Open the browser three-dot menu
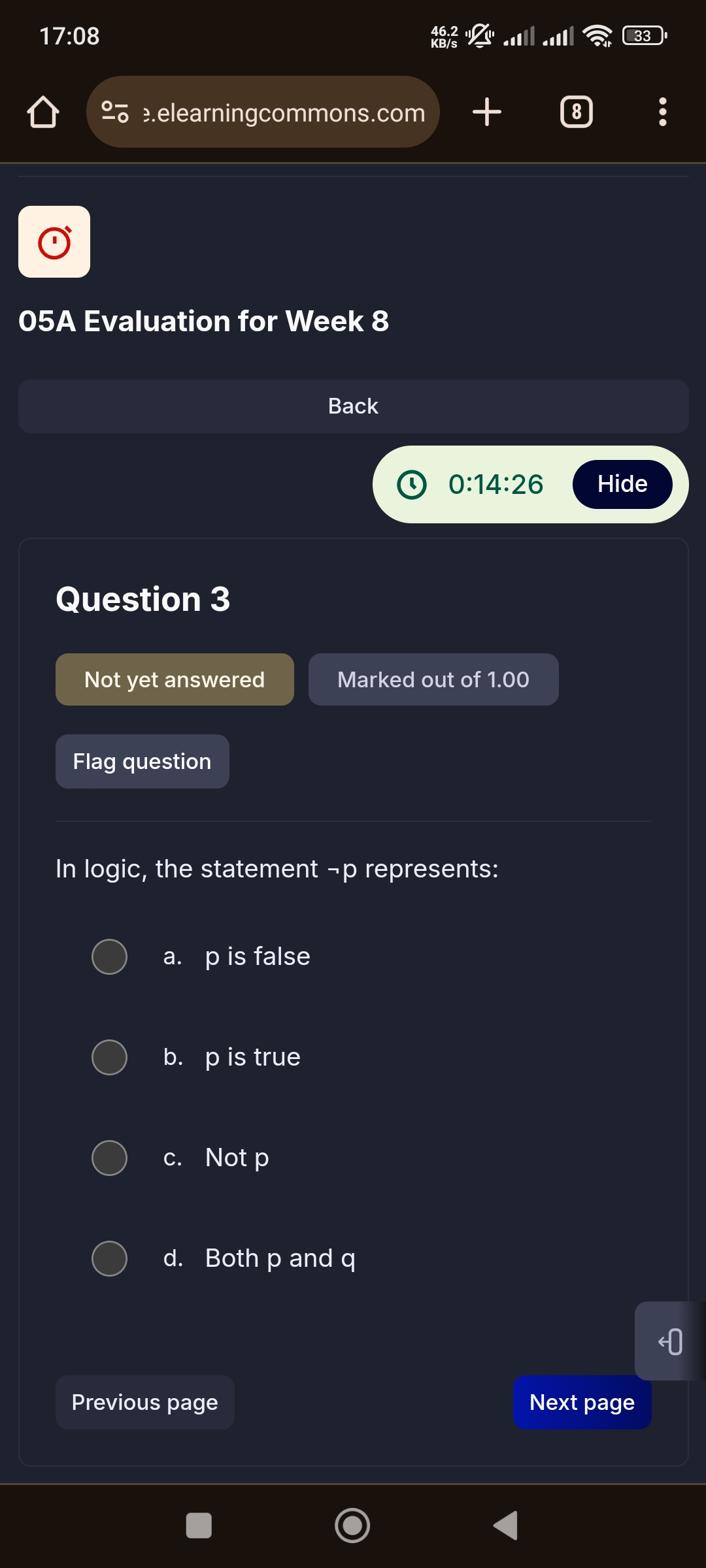 663,112
